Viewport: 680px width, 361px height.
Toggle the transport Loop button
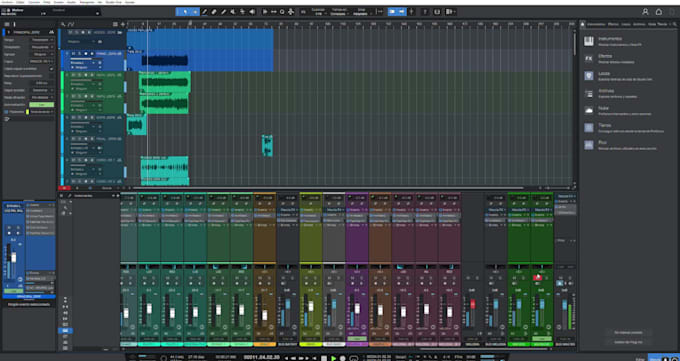click(354, 358)
